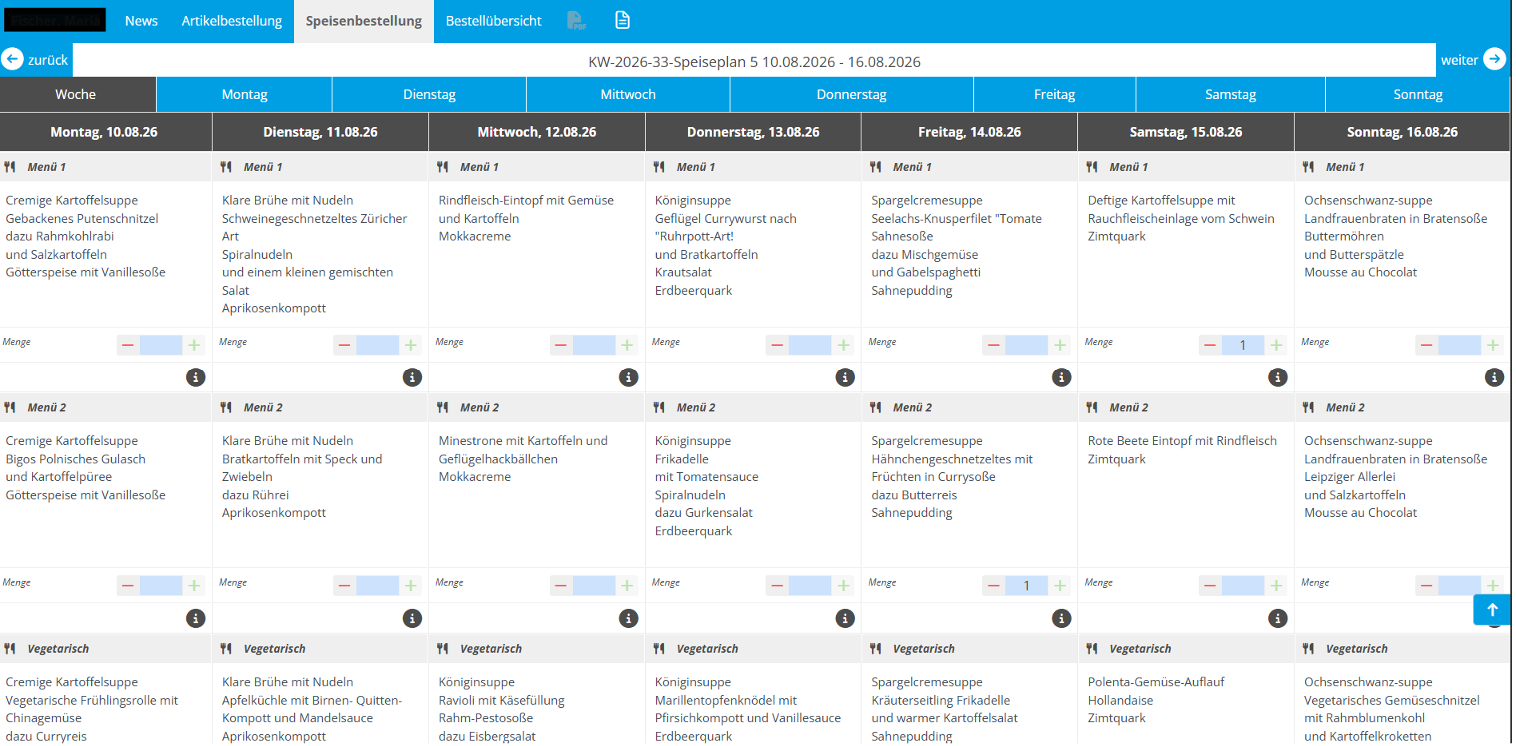Show info for Menü 1 on Dienstag

click(x=412, y=377)
